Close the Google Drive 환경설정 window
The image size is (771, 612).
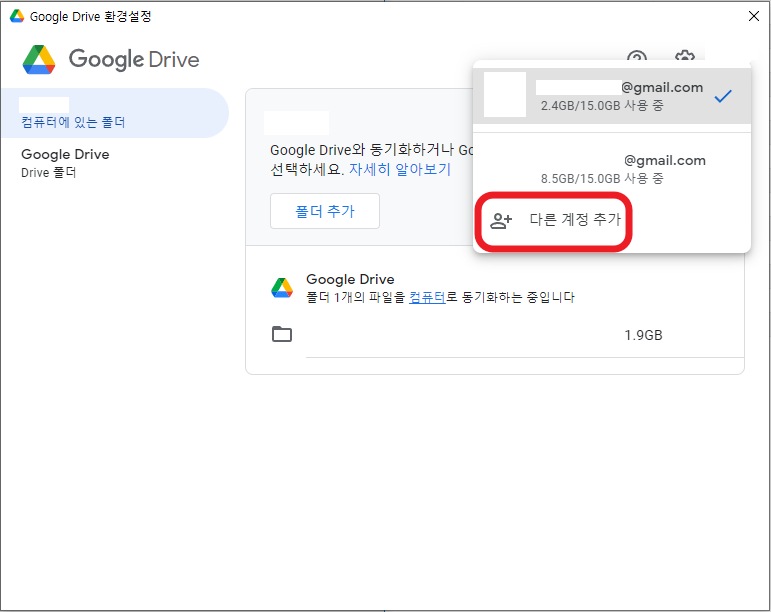(753, 16)
